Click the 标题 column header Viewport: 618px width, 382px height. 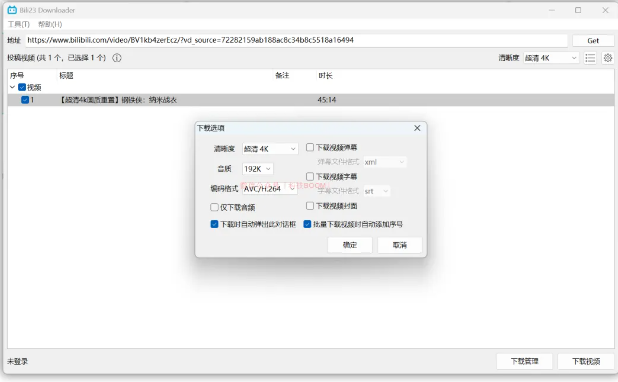pos(66,75)
